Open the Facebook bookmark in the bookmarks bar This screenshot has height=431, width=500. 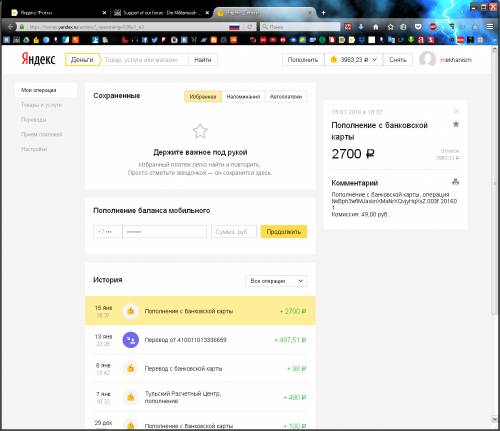pyautogui.click(x=145, y=40)
